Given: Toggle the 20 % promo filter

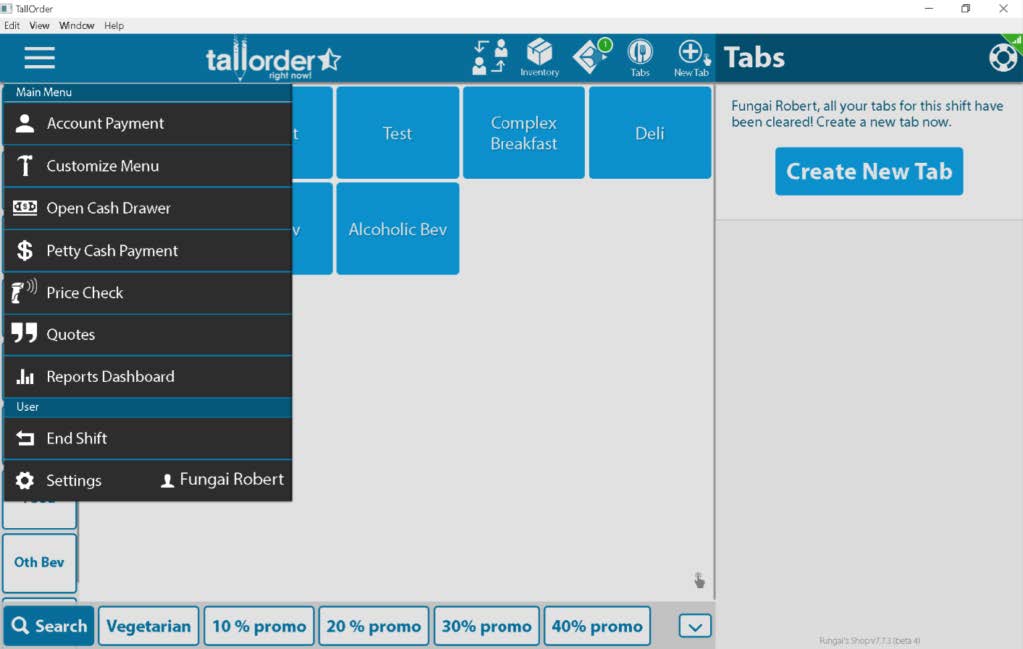Looking at the screenshot, I should point(373,626).
